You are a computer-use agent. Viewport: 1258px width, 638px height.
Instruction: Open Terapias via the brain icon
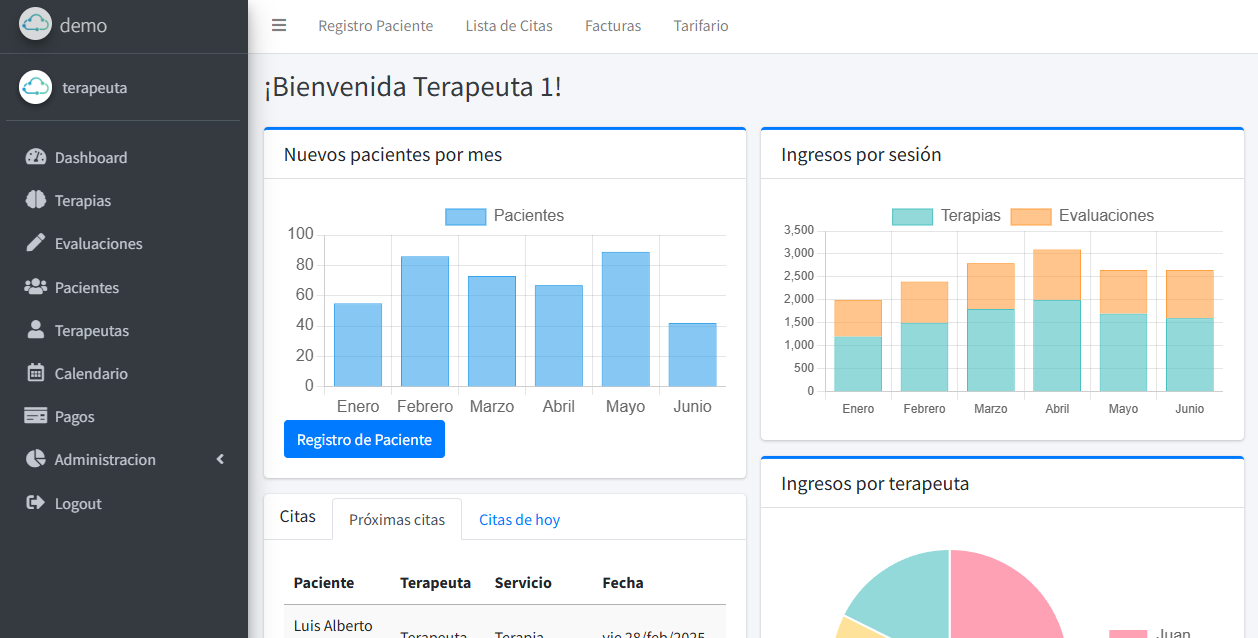(x=36, y=200)
